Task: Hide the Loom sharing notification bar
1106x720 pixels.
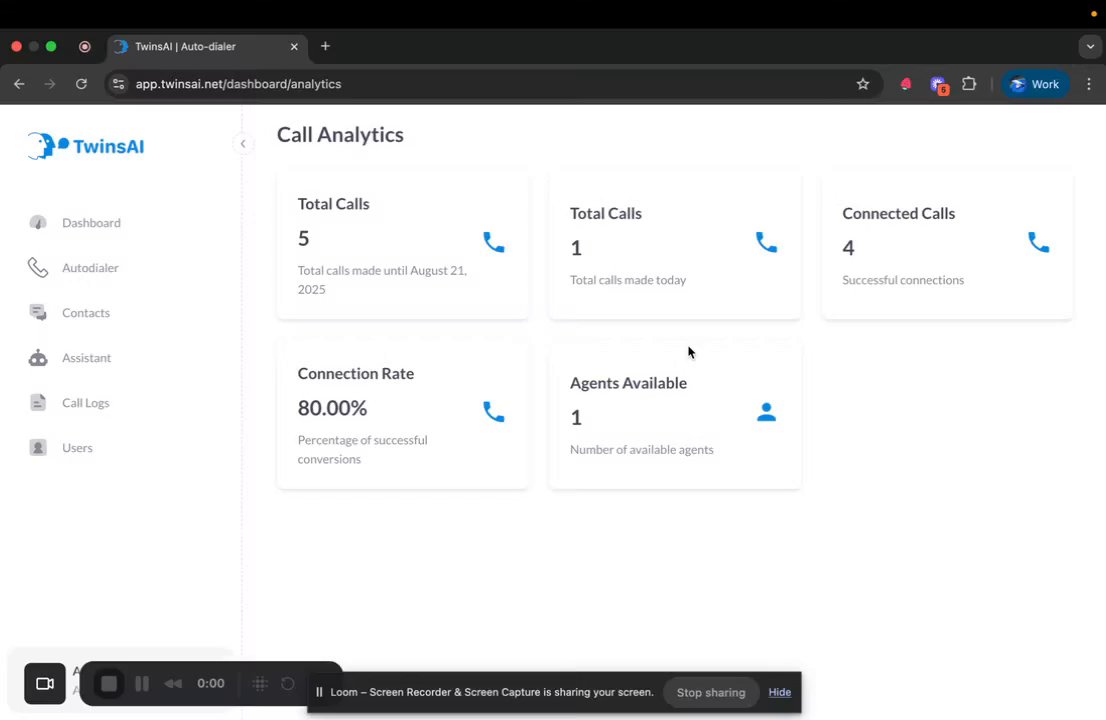Action: (779, 692)
